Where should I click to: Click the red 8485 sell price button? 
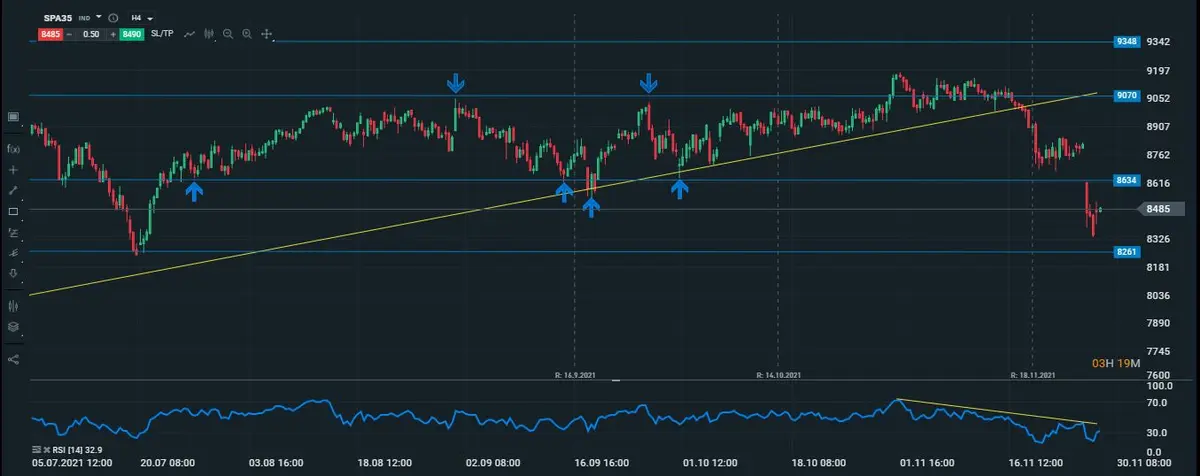click(52, 34)
